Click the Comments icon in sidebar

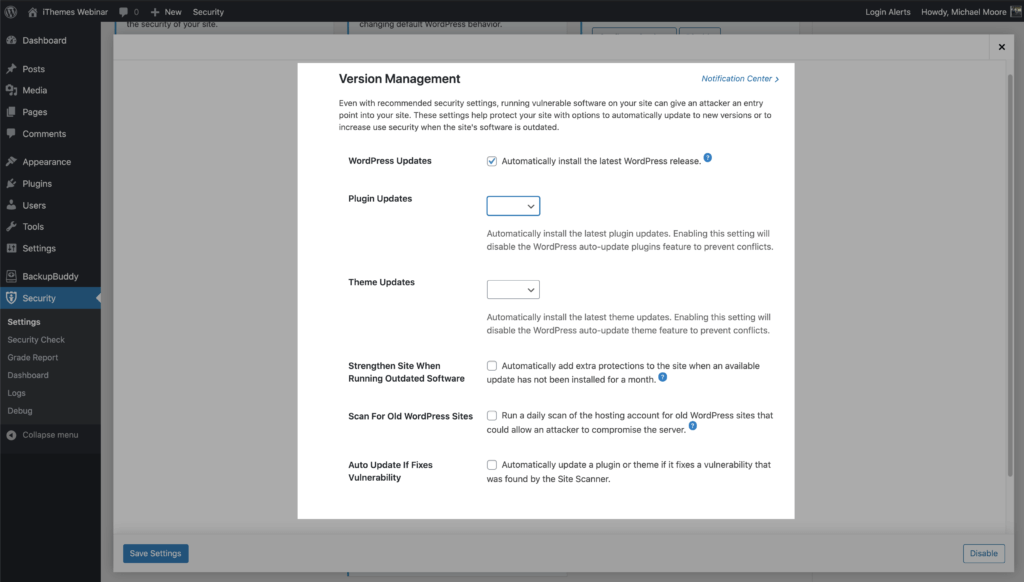[11, 133]
